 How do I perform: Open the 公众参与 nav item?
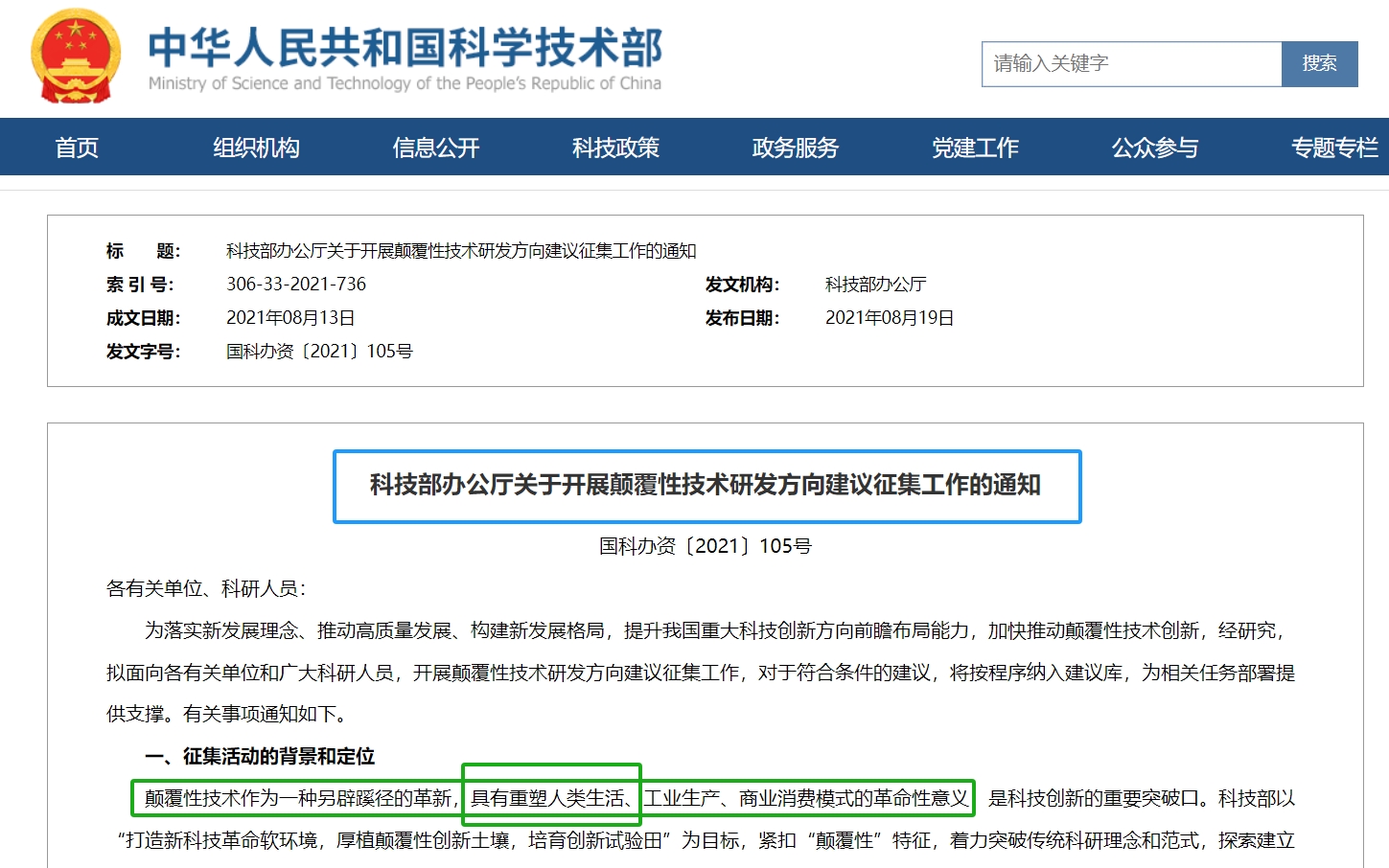coord(1155,148)
